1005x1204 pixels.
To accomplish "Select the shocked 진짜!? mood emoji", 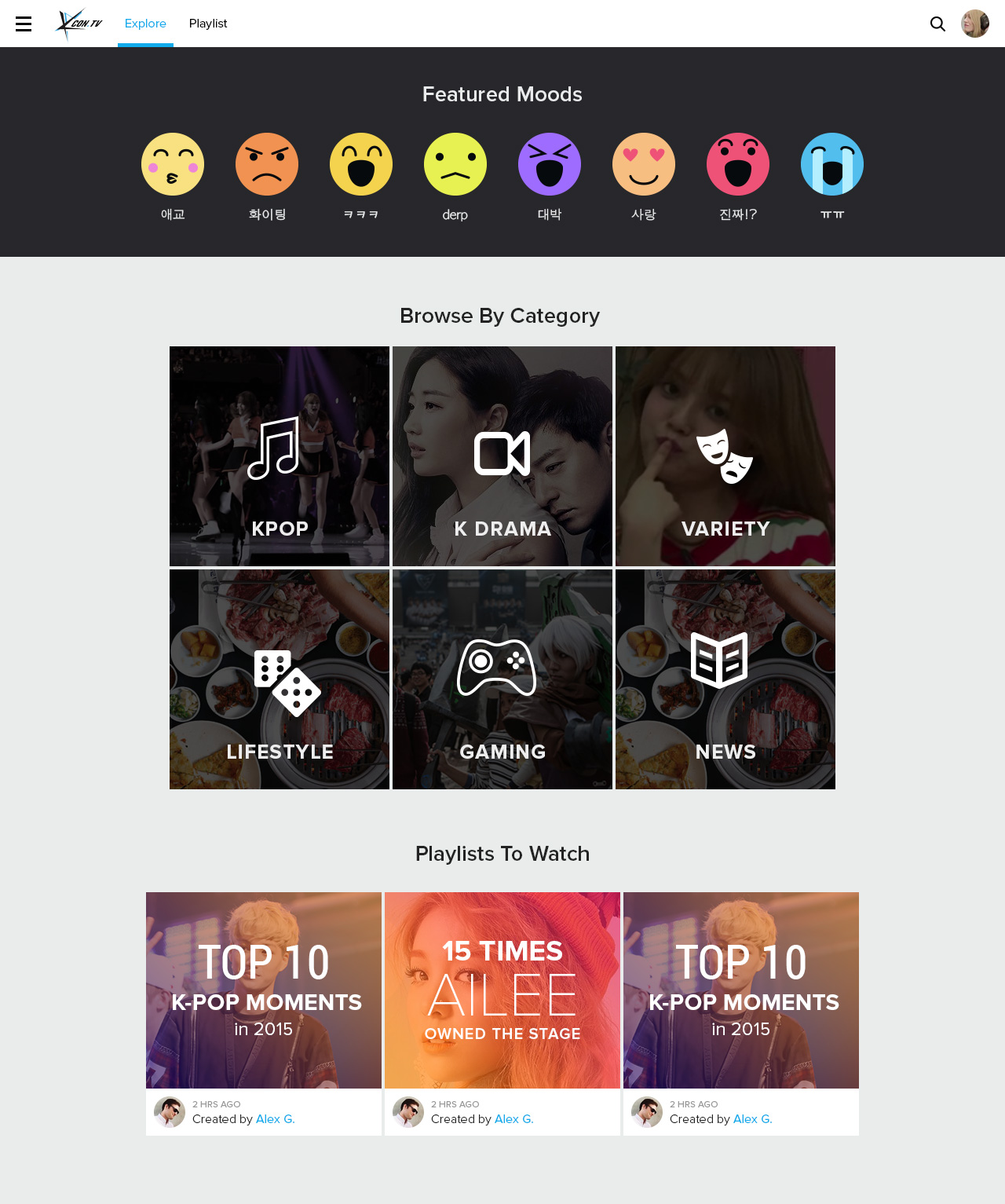I will pyautogui.click(x=738, y=164).
